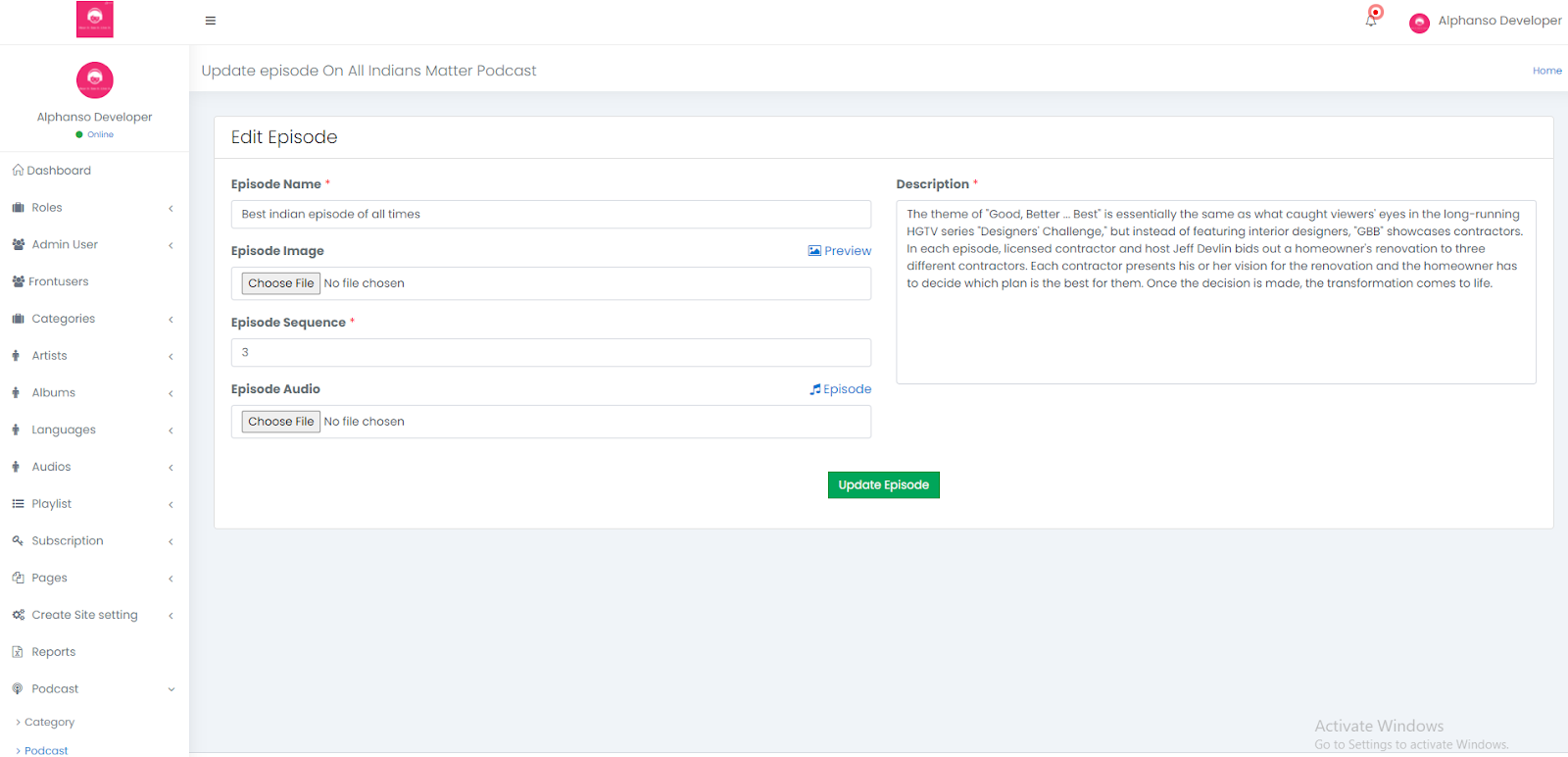Expand the Admin User menu chevron

coord(171,245)
